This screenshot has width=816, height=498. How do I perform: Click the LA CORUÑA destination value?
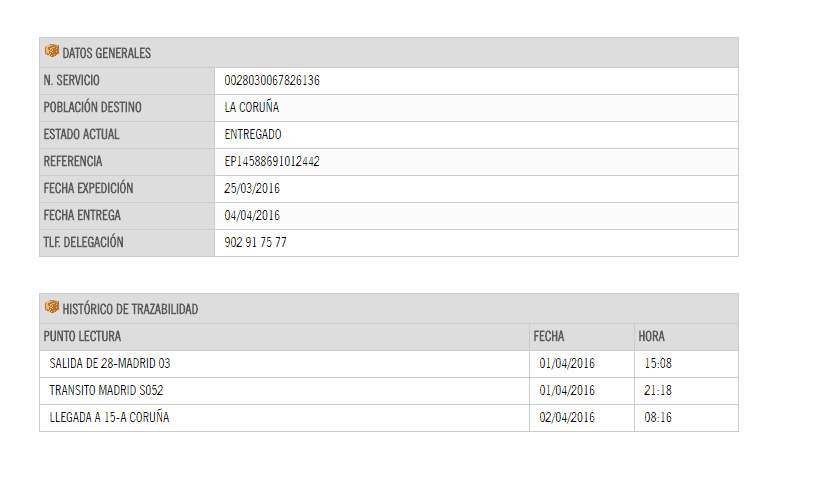coord(252,107)
